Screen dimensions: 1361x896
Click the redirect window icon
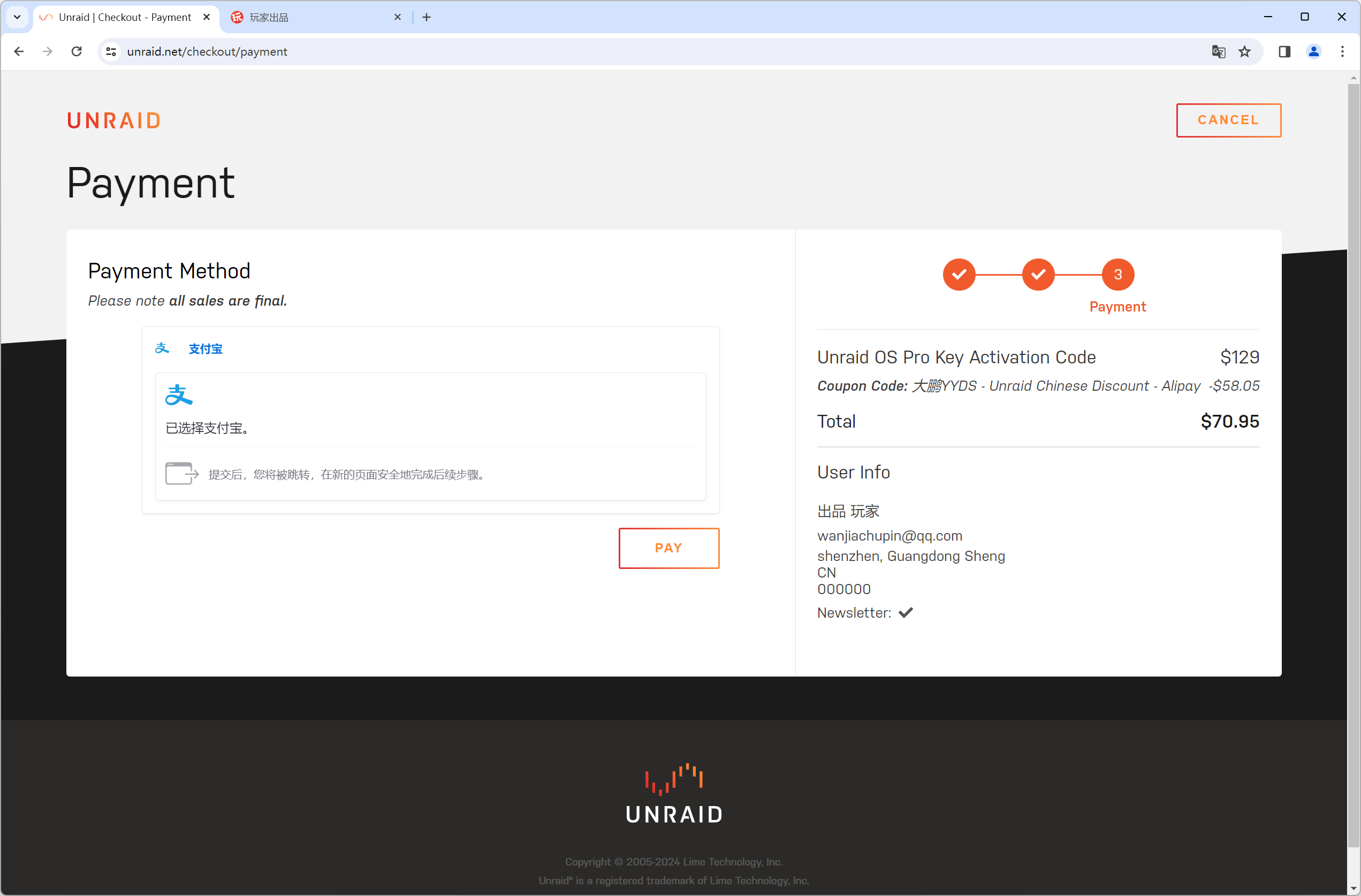[x=182, y=474]
